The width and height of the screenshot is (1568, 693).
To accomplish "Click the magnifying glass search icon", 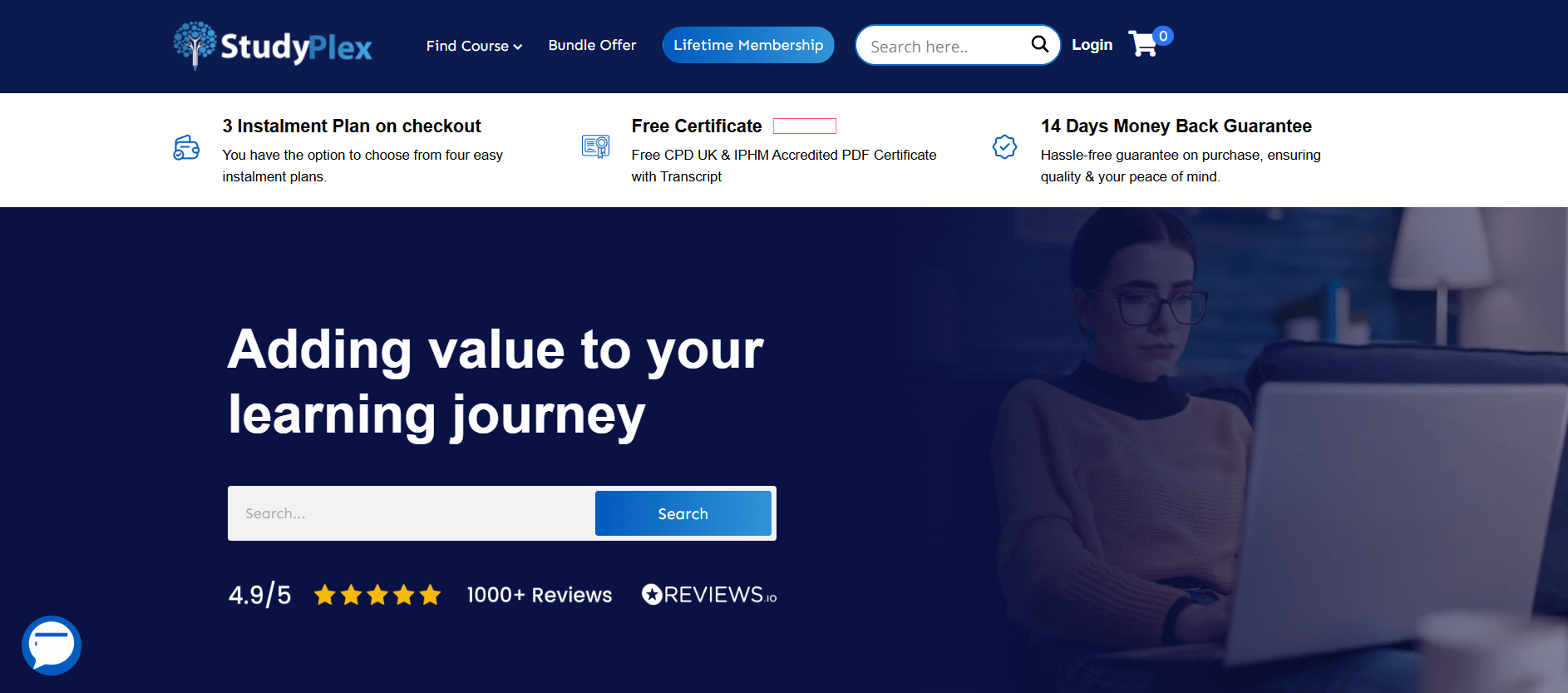I will 1039,44.
